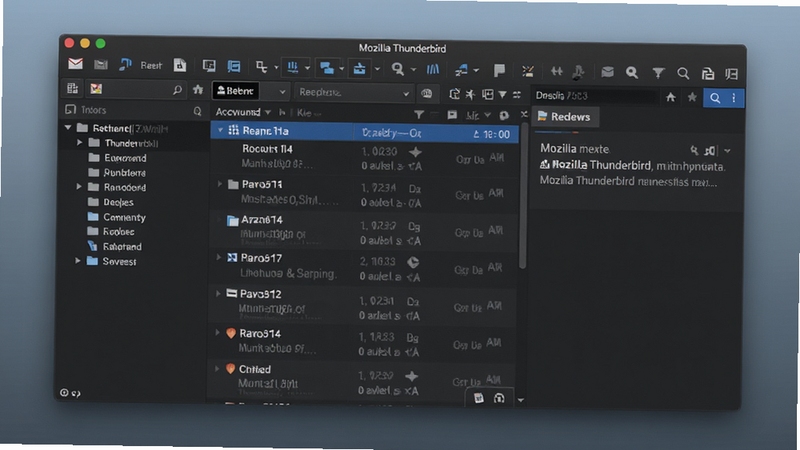Click the message list vertical scrollbar
The image size is (800, 450).
[522, 196]
